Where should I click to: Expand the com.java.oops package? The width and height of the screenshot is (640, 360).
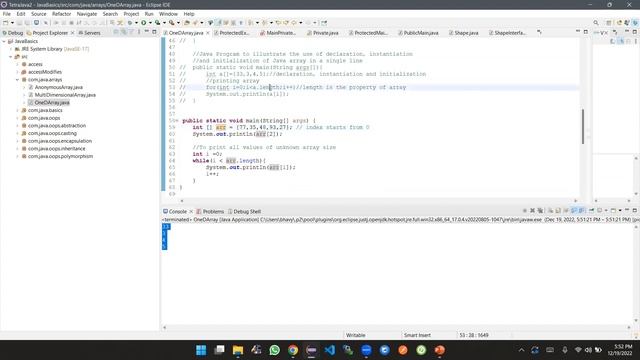[18, 118]
